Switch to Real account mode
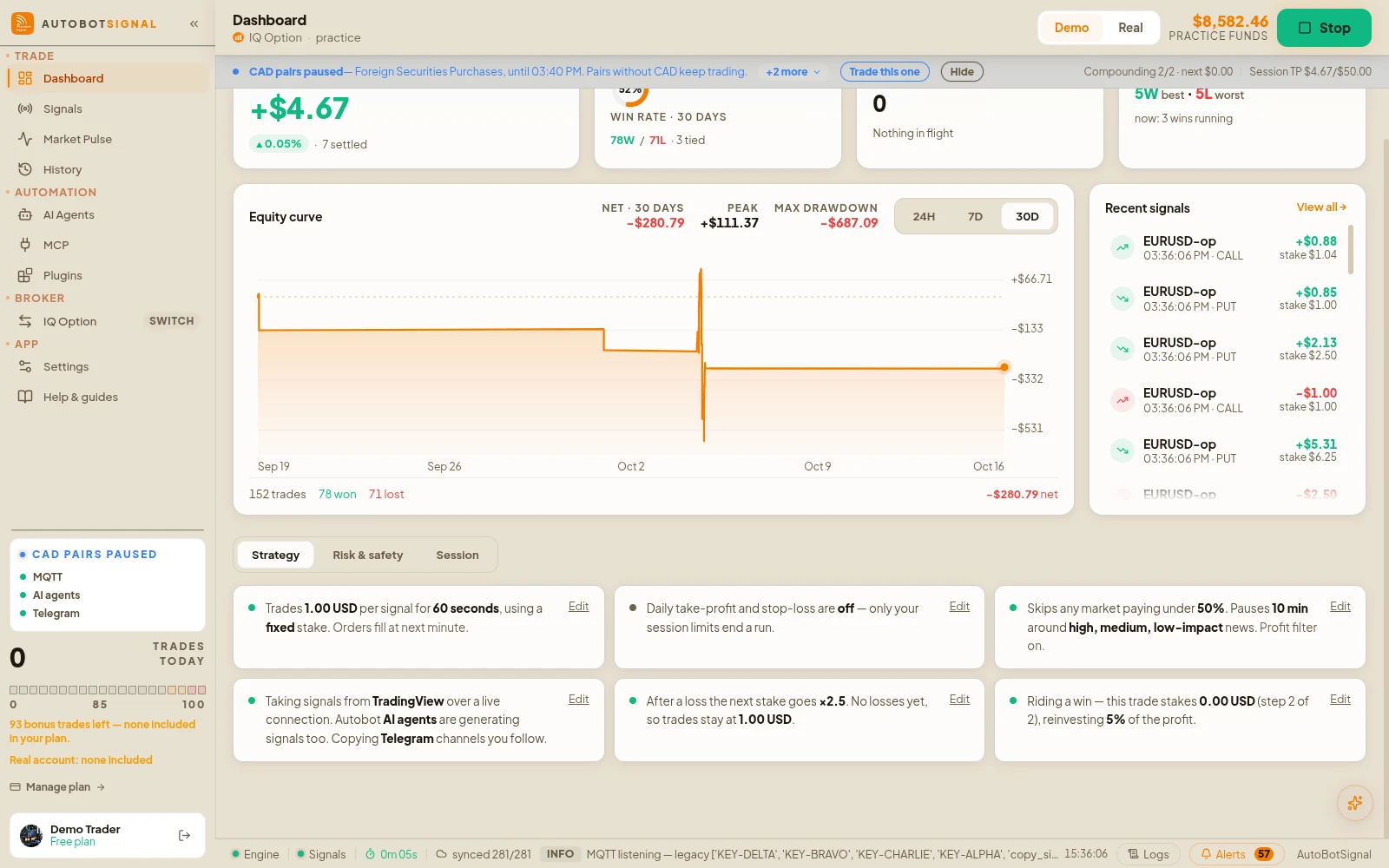Viewport: 1389px width, 868px height. coord(1130,28)
